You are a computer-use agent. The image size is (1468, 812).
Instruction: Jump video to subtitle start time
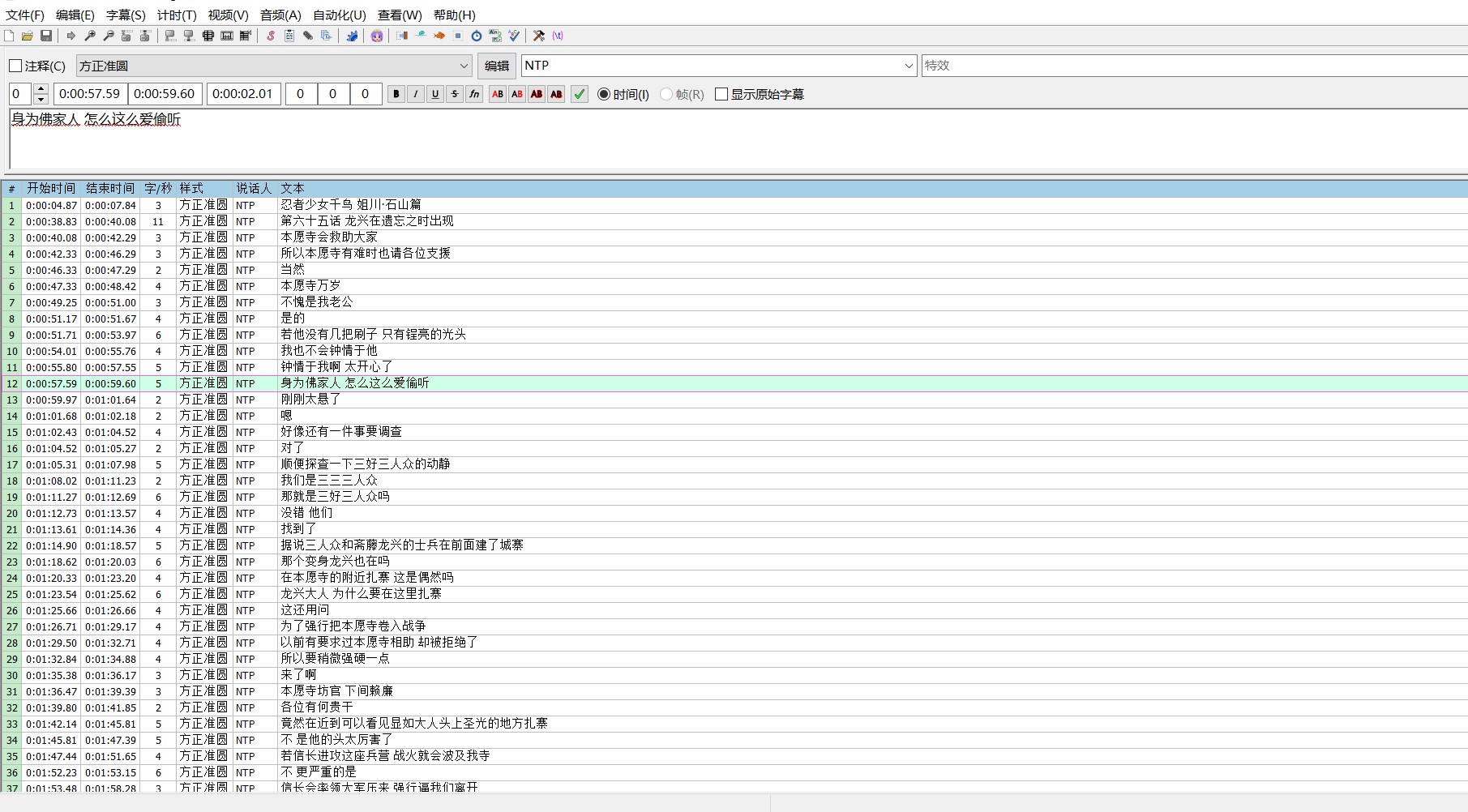click(126, 36)
